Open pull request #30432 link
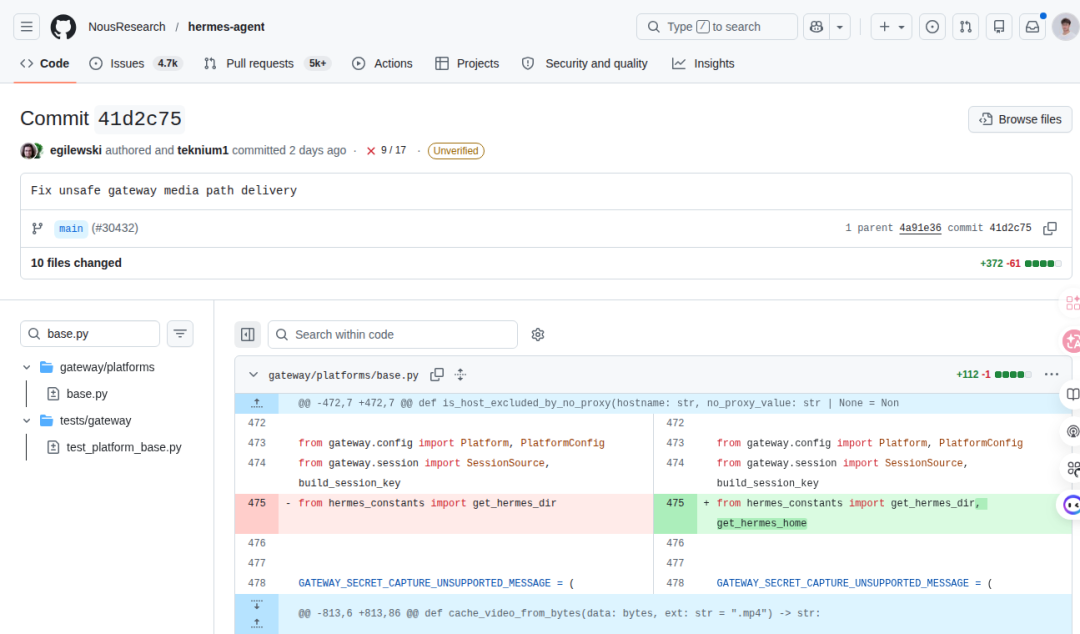The image size is (1080, 634). (x=115, y=228)
